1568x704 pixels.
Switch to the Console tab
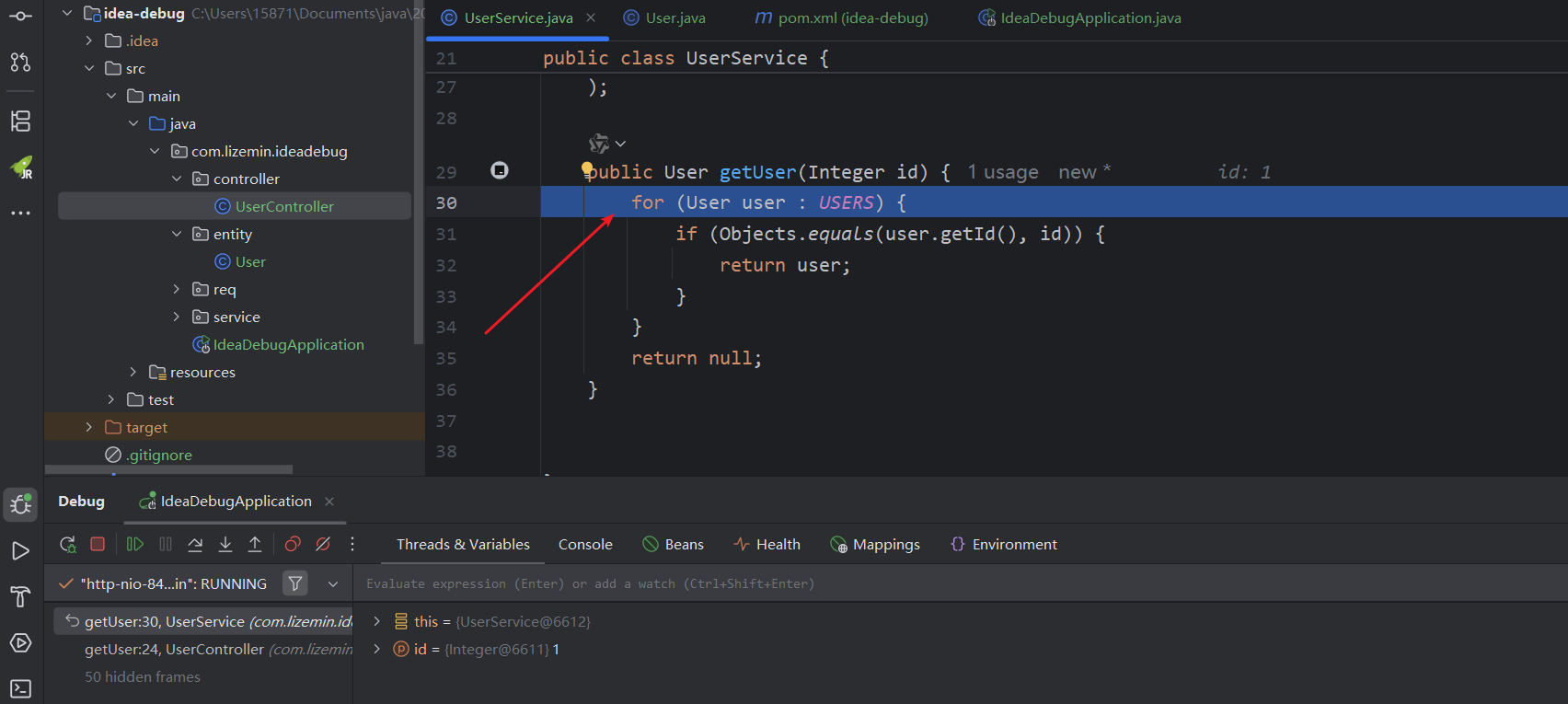click(x=584, y=544)
